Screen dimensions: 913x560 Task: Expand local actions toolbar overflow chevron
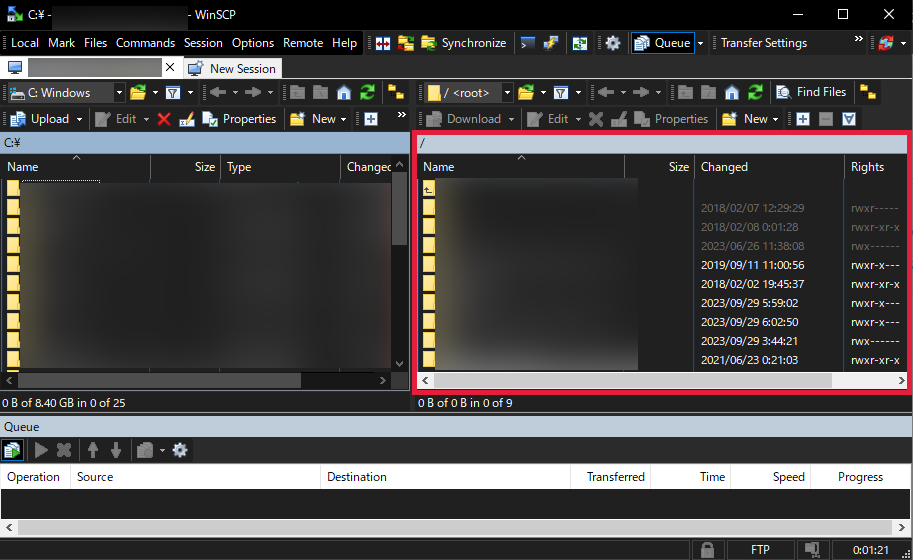[401, 115]
